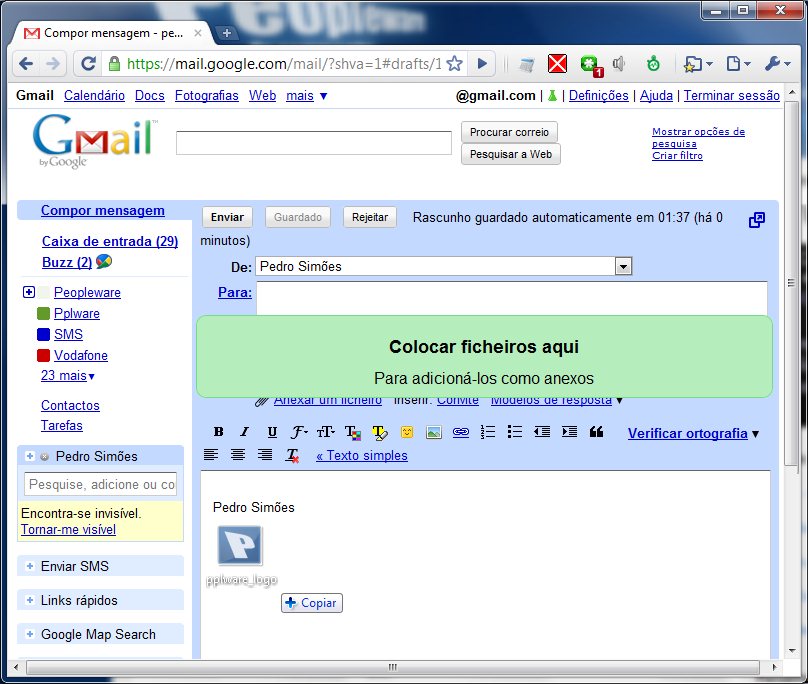Open the Contactos page
Screen dimensions: 808x684
(x=70, y=406)
